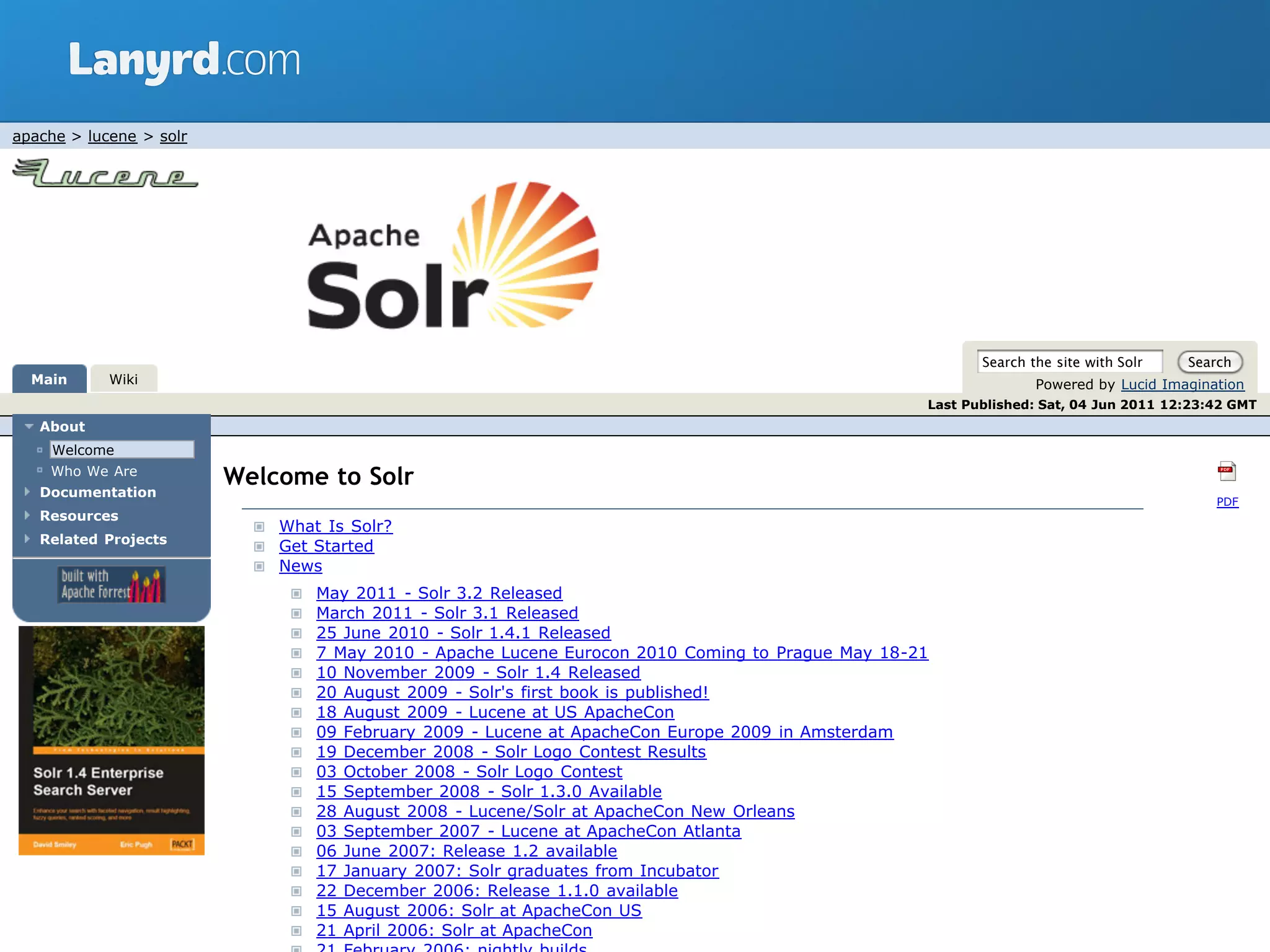Open 15 August 2006: Solr at ApacheCon US
Image resolution: width=1270 pixels, height=952 pixels.
479,910
